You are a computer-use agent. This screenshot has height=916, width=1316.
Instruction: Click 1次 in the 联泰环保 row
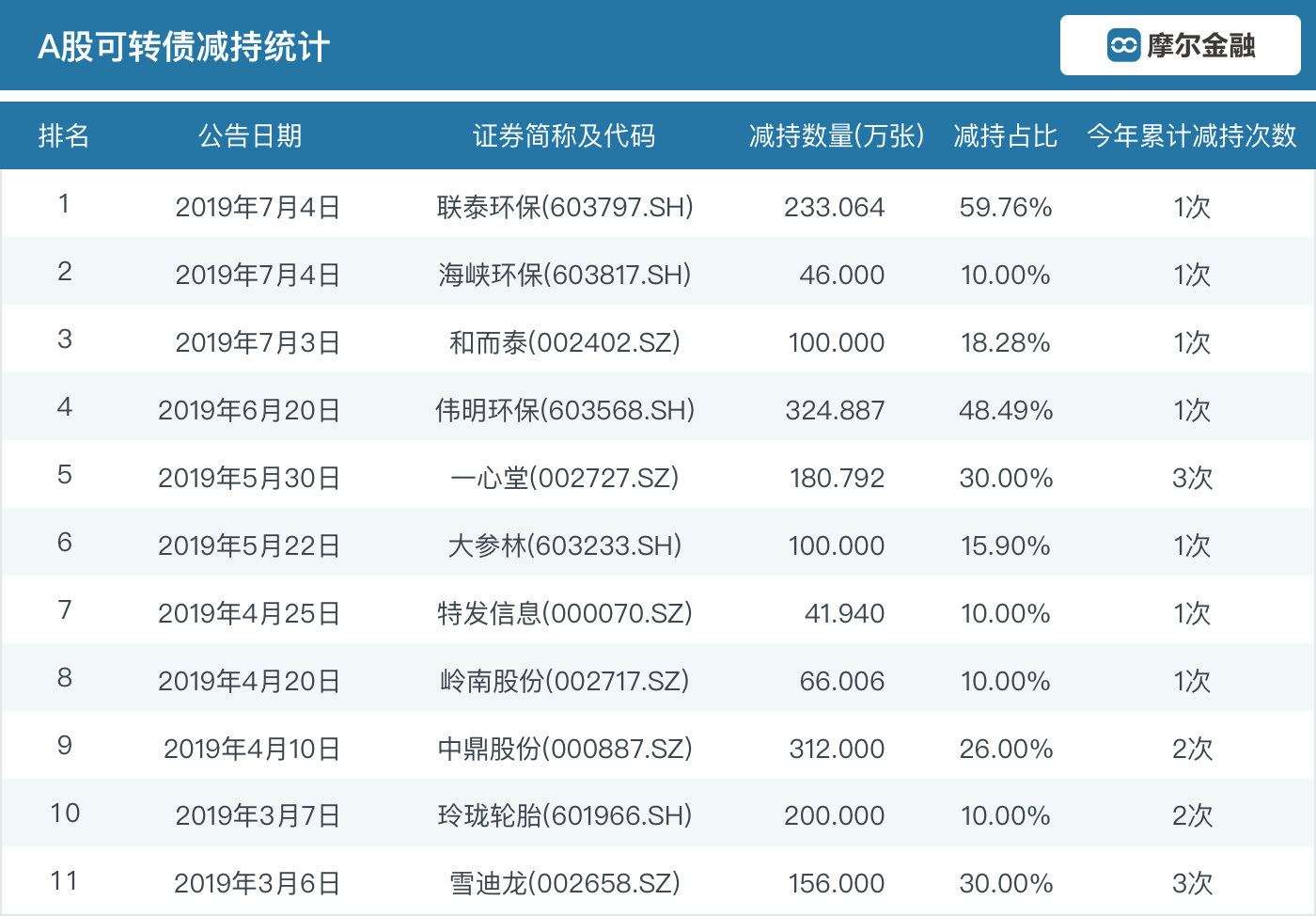pos(1192,207)
